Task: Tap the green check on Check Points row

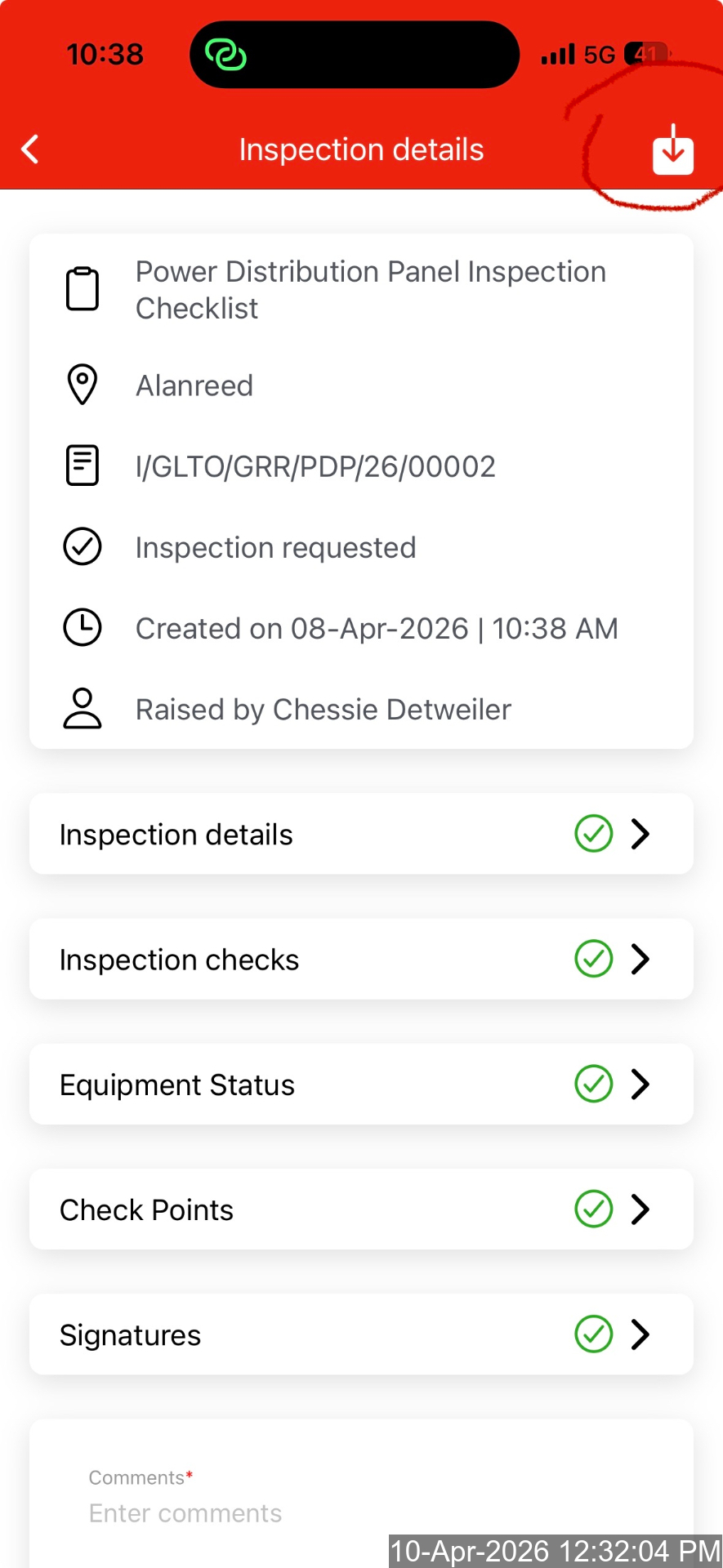Action: coord(594,1209)
